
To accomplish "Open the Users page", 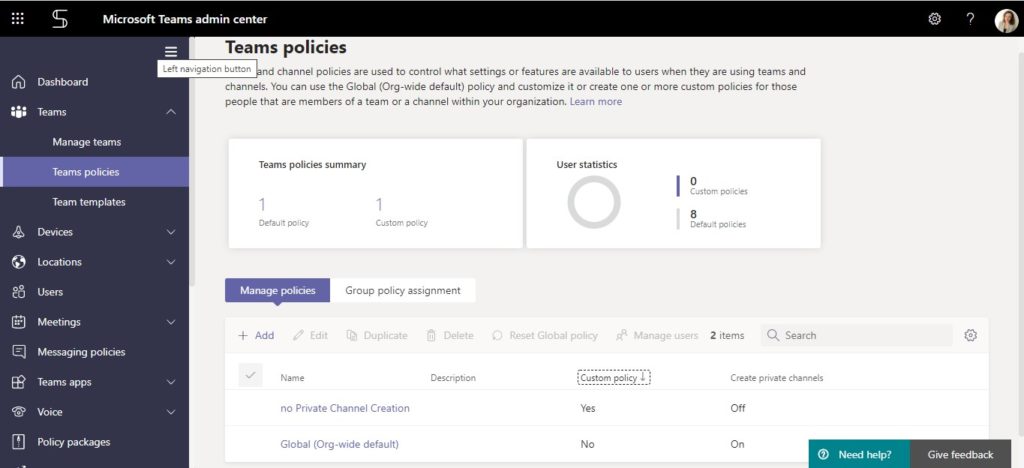I will click(50, 292).
